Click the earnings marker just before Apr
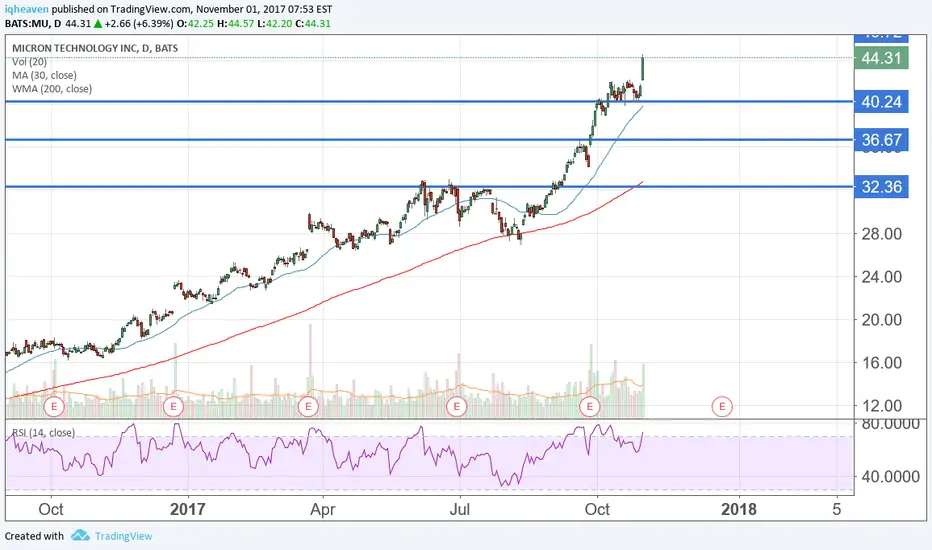 point(308,407)
